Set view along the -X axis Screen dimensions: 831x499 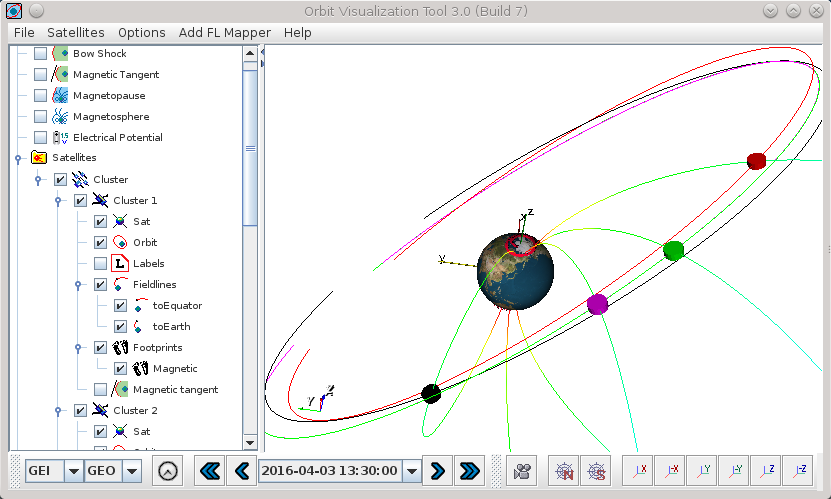click(670, 471)
